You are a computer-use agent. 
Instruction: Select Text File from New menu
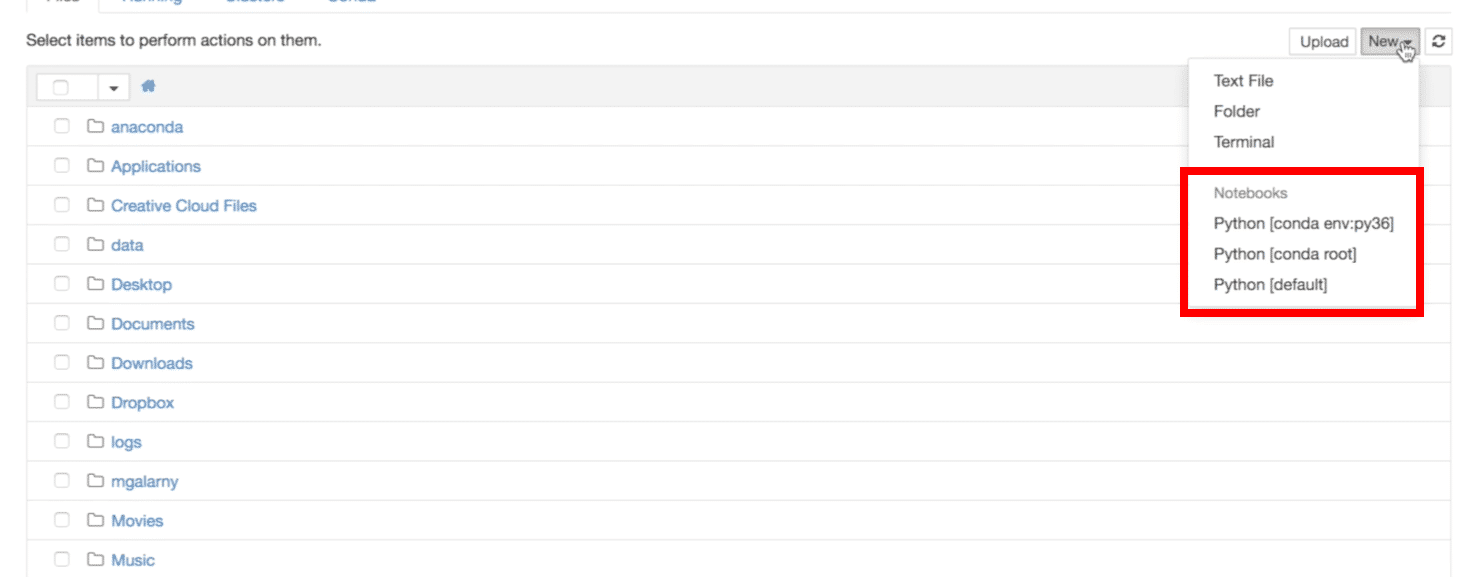[x=1243, y=81]
